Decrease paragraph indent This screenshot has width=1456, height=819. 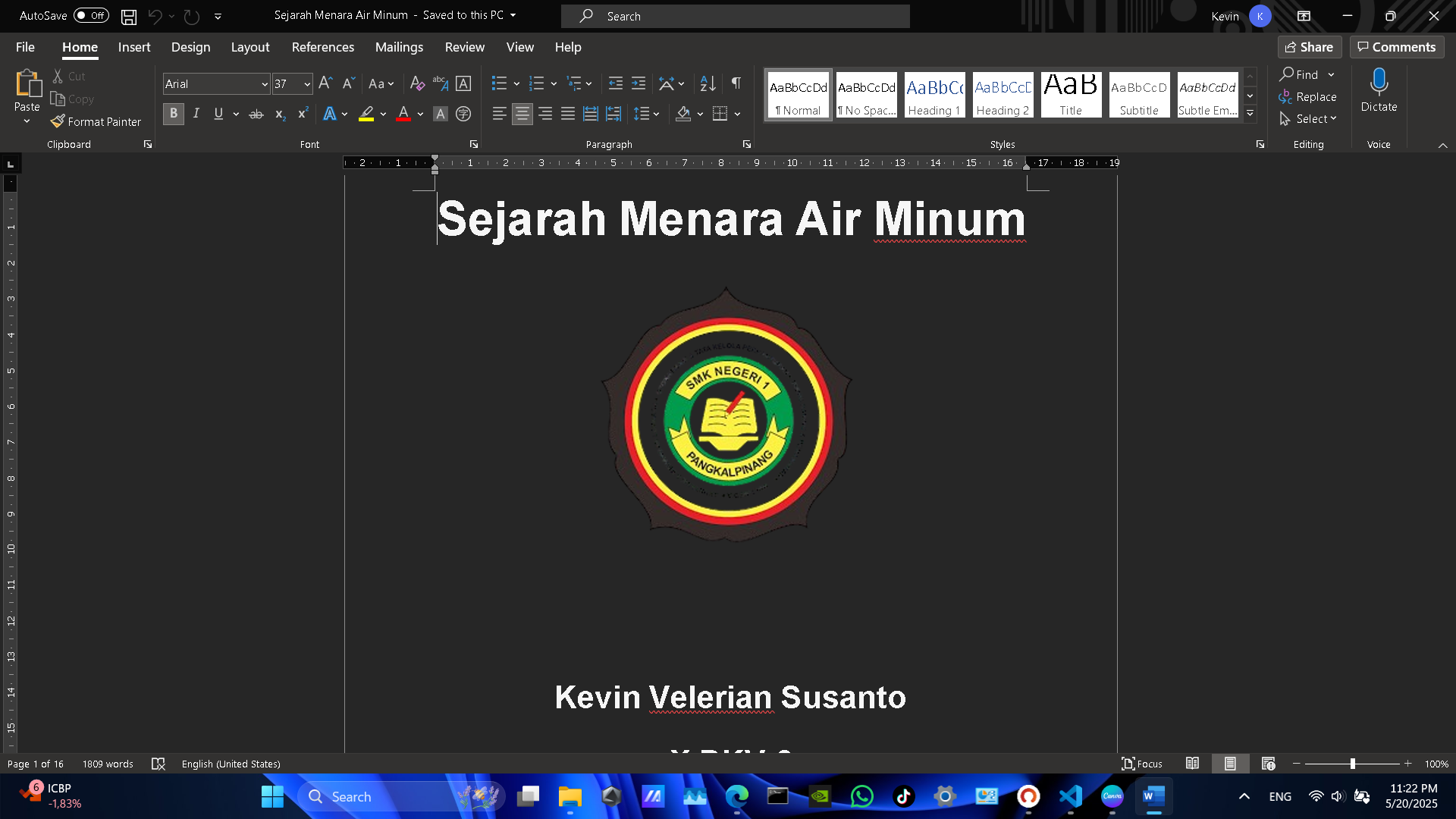pyautogui.click(x=616, y=83)
